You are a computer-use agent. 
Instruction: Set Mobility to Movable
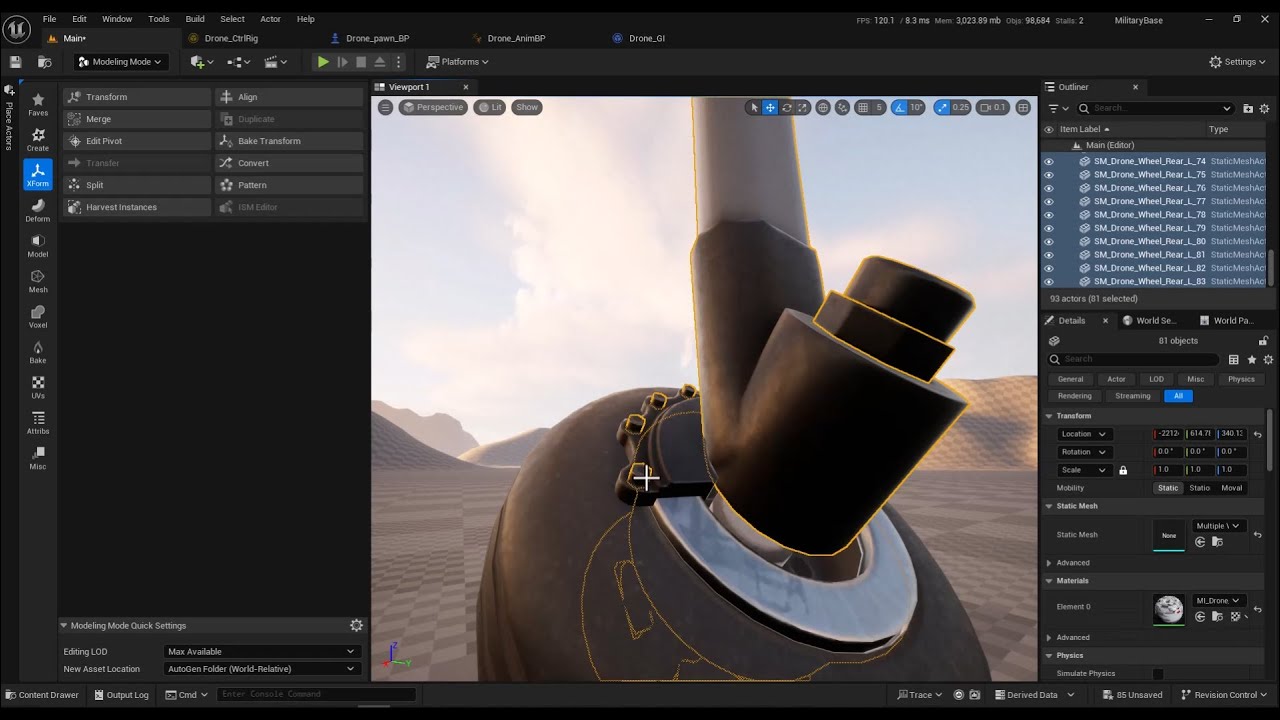pos(1232,488)
